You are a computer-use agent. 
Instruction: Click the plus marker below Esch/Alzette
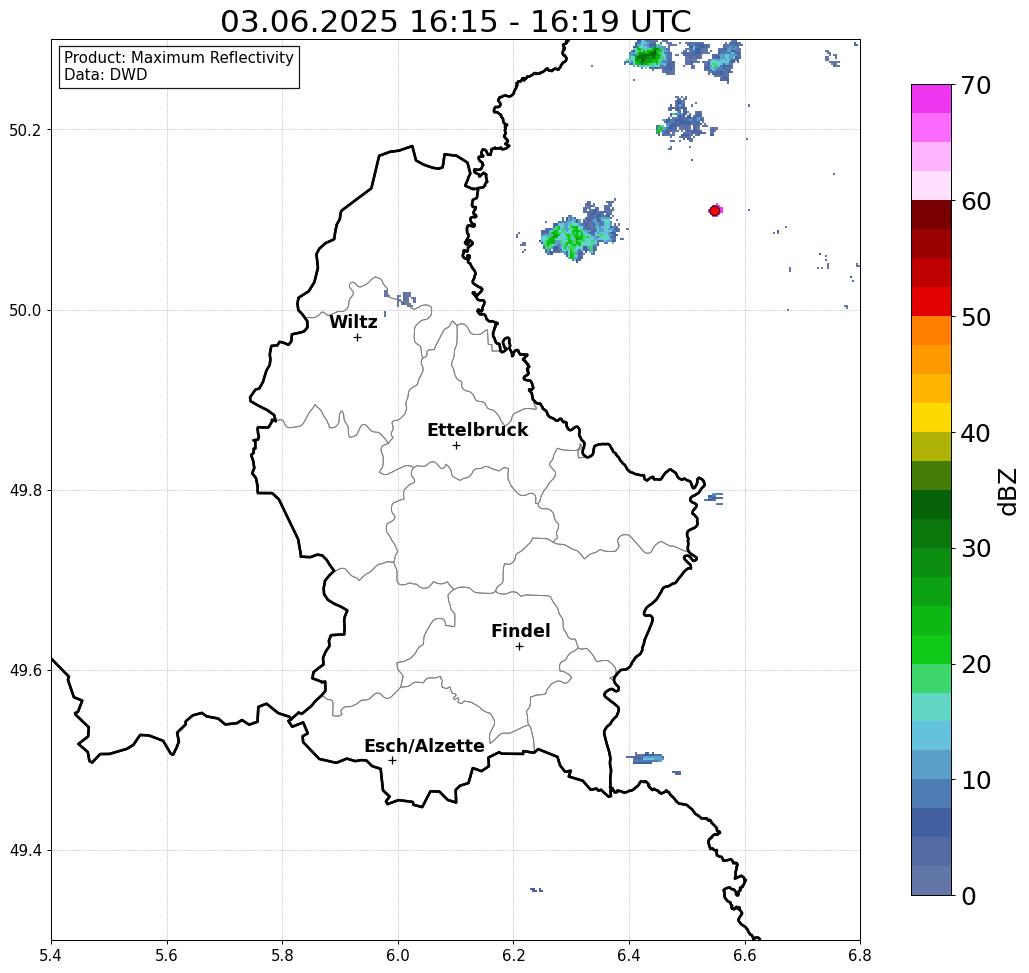point(392,760)
